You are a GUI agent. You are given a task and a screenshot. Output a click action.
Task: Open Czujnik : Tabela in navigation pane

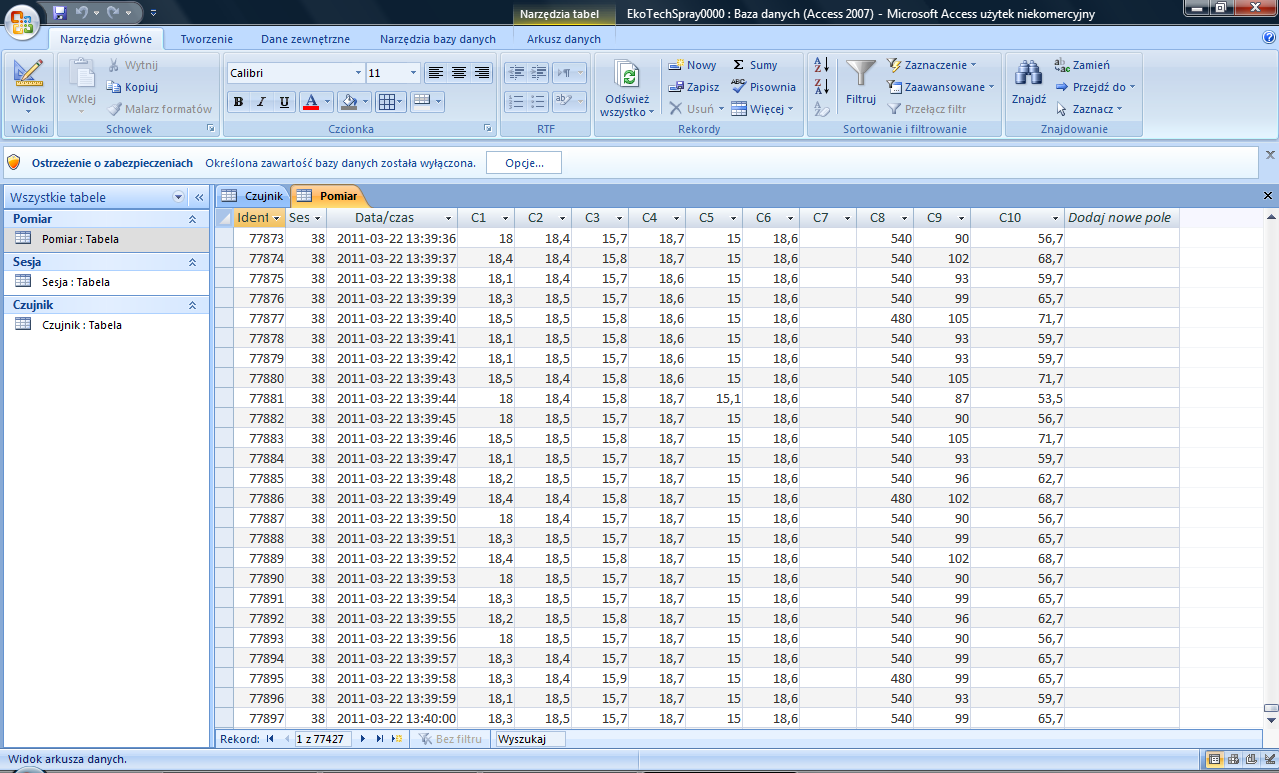pyautogui.click(x=108, y=325)
